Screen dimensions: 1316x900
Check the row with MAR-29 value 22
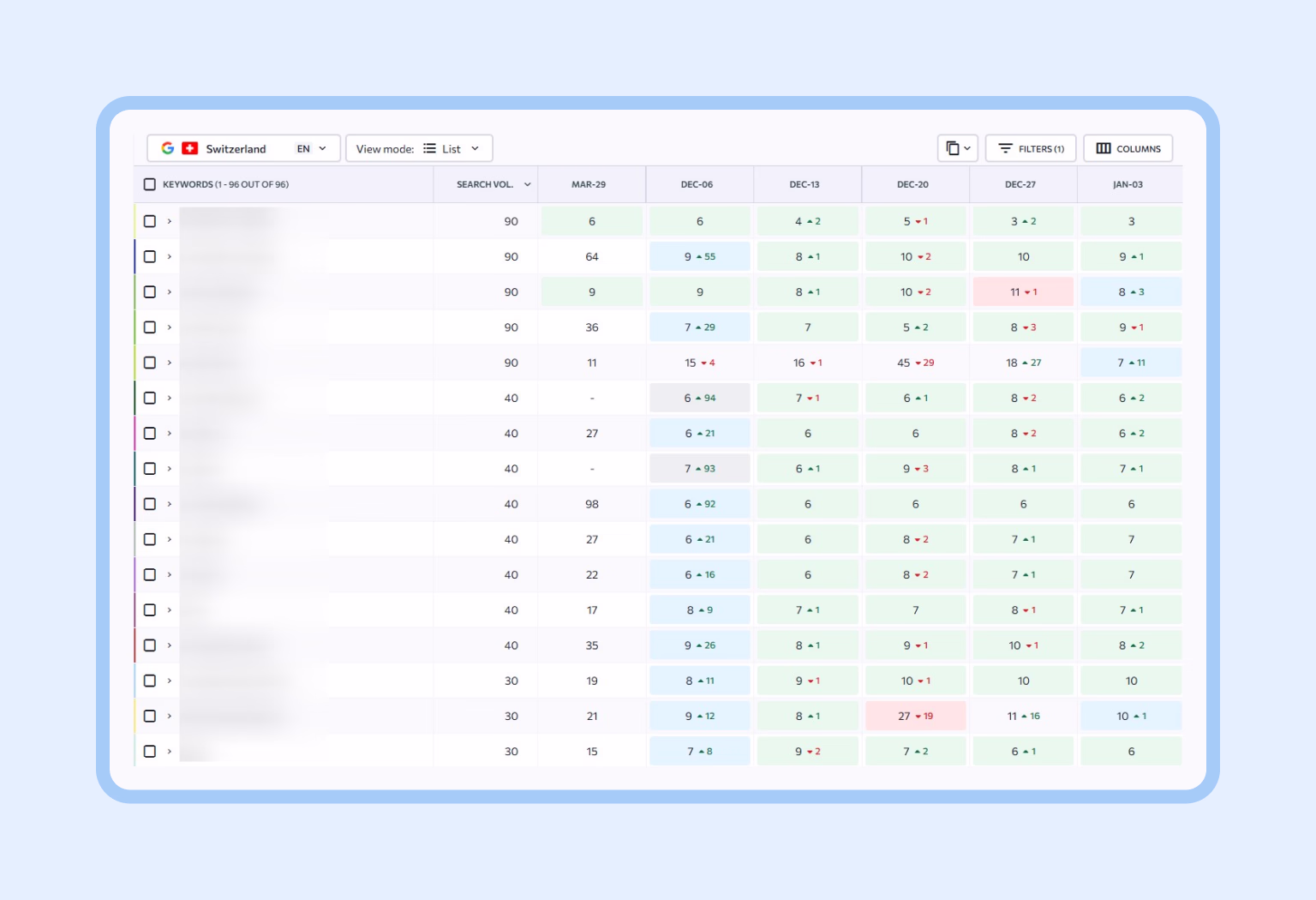(150, 574)
